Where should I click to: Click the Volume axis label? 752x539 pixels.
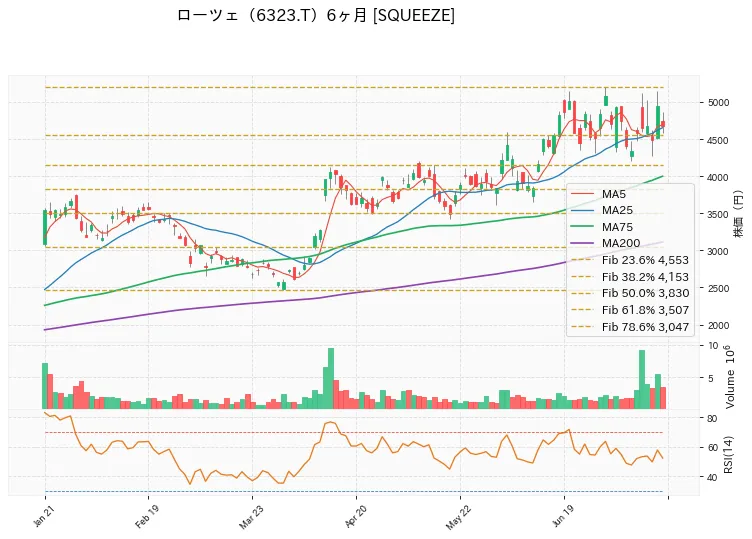click(x=730, y=377)
